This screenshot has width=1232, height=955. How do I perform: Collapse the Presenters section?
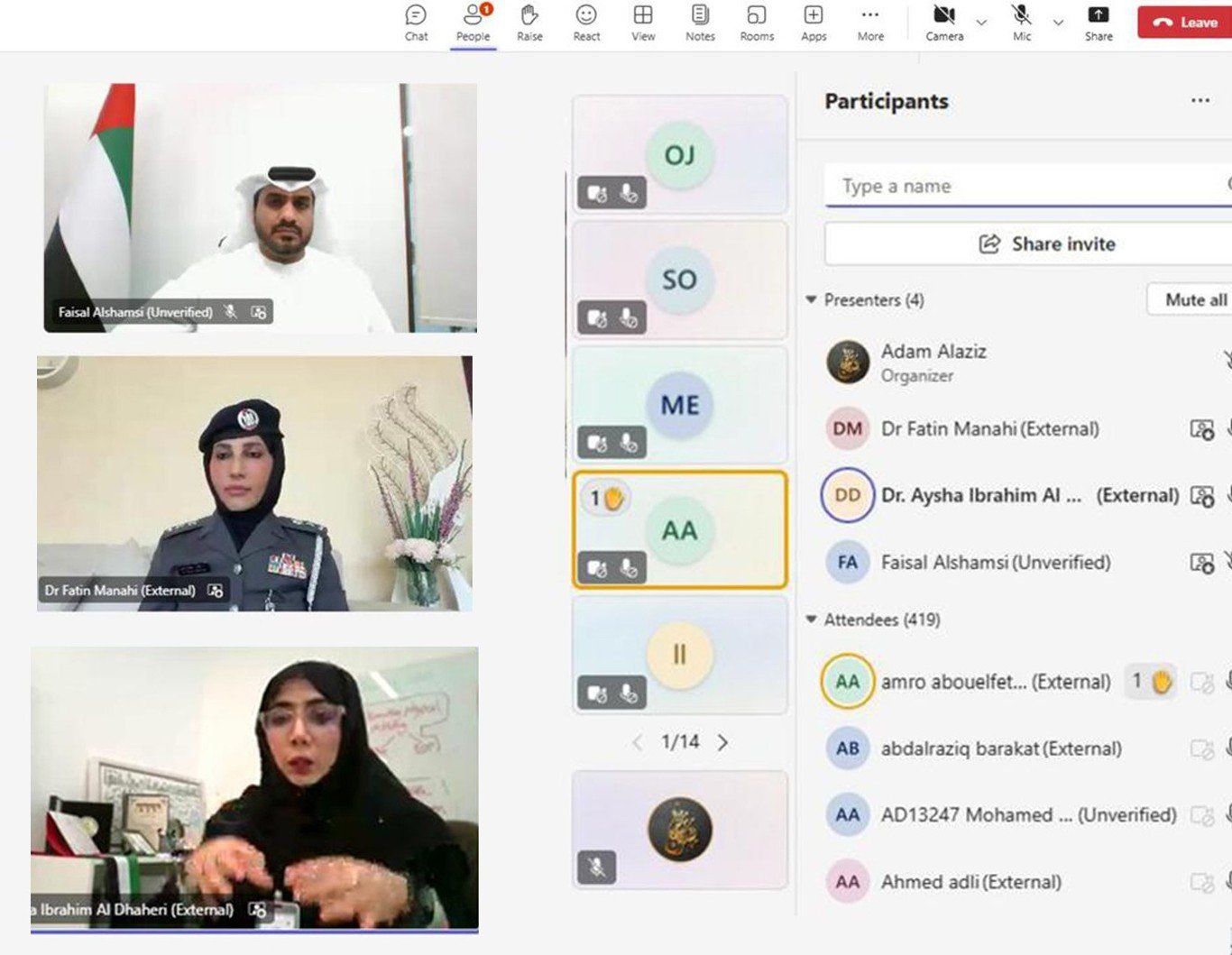pos(811,299)
